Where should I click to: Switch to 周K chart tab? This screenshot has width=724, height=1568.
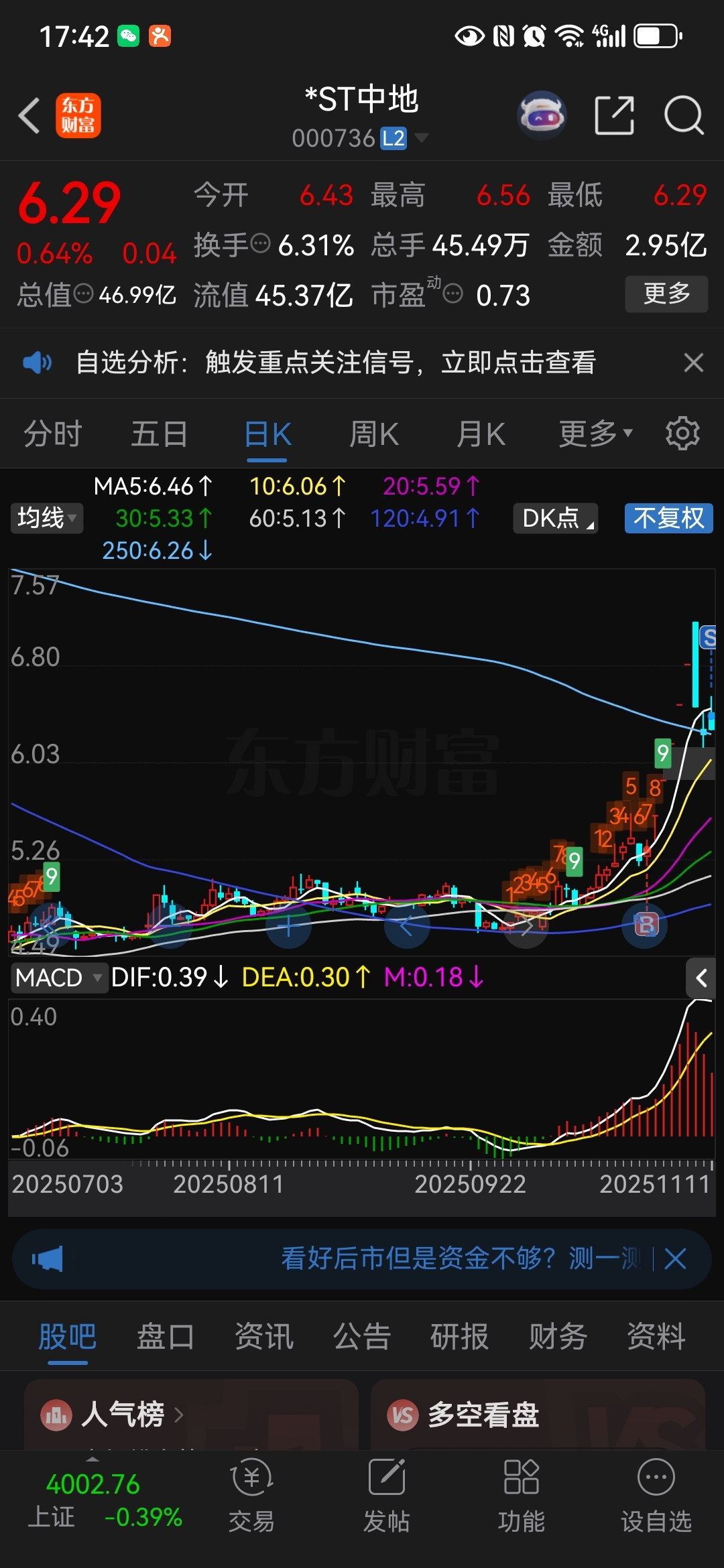coord(374,434)
